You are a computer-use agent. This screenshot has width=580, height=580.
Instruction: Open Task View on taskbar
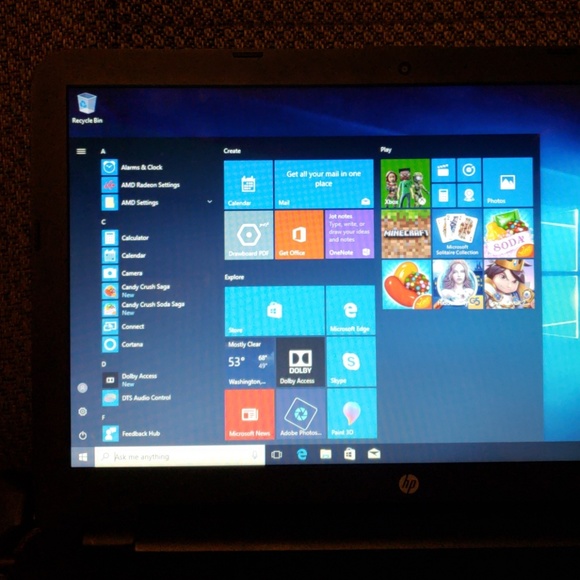point(276,455)
